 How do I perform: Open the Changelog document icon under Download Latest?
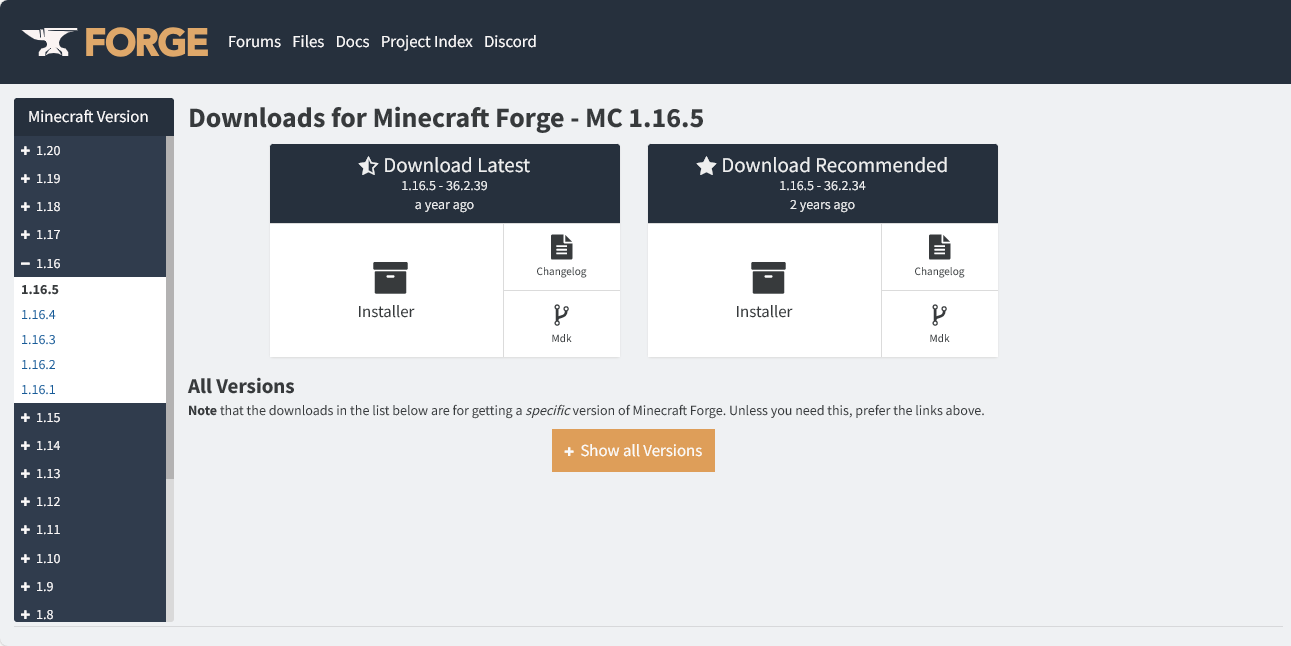point(562,247)
